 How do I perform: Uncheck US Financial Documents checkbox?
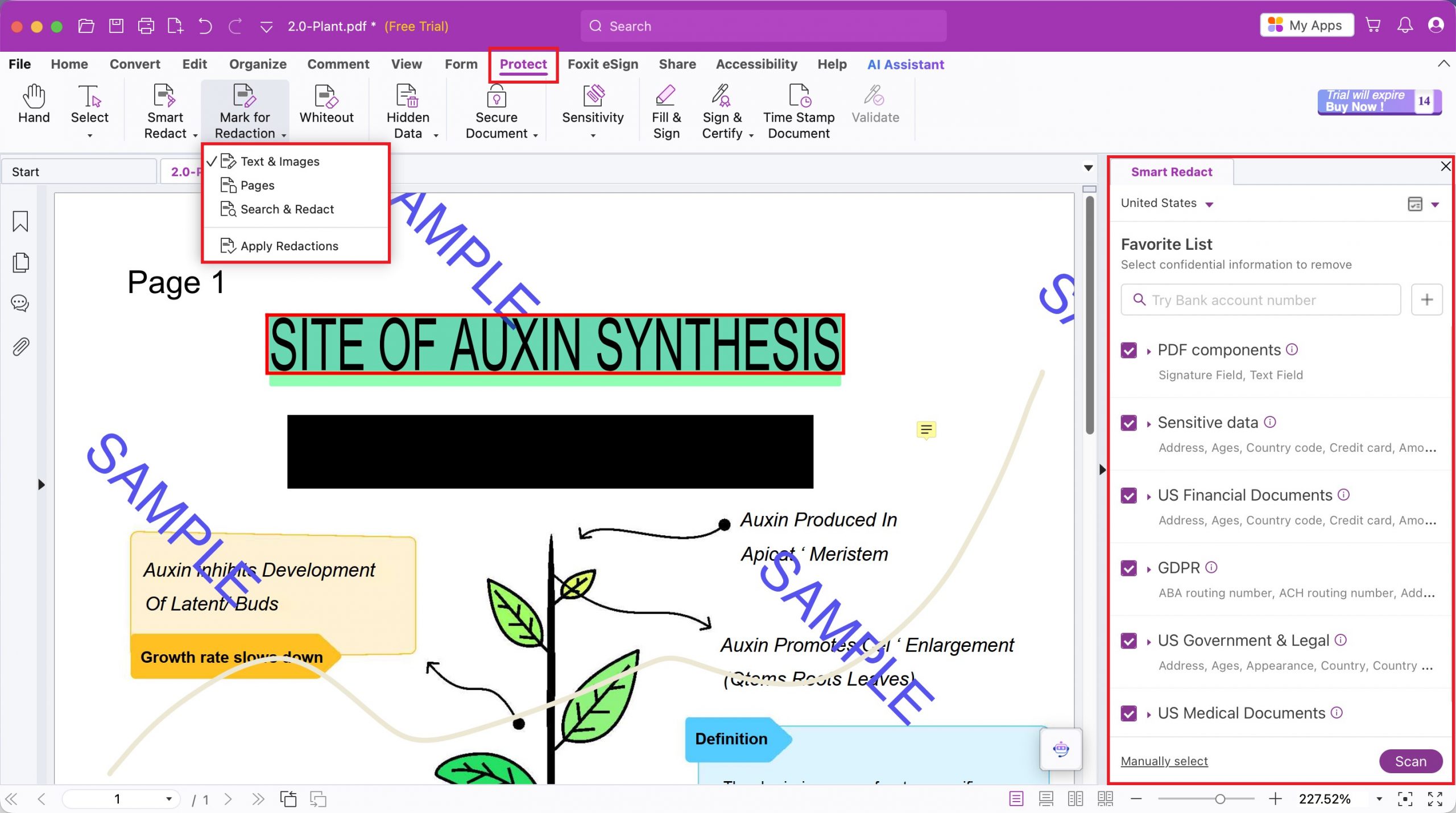click(x=1129, y=496)
